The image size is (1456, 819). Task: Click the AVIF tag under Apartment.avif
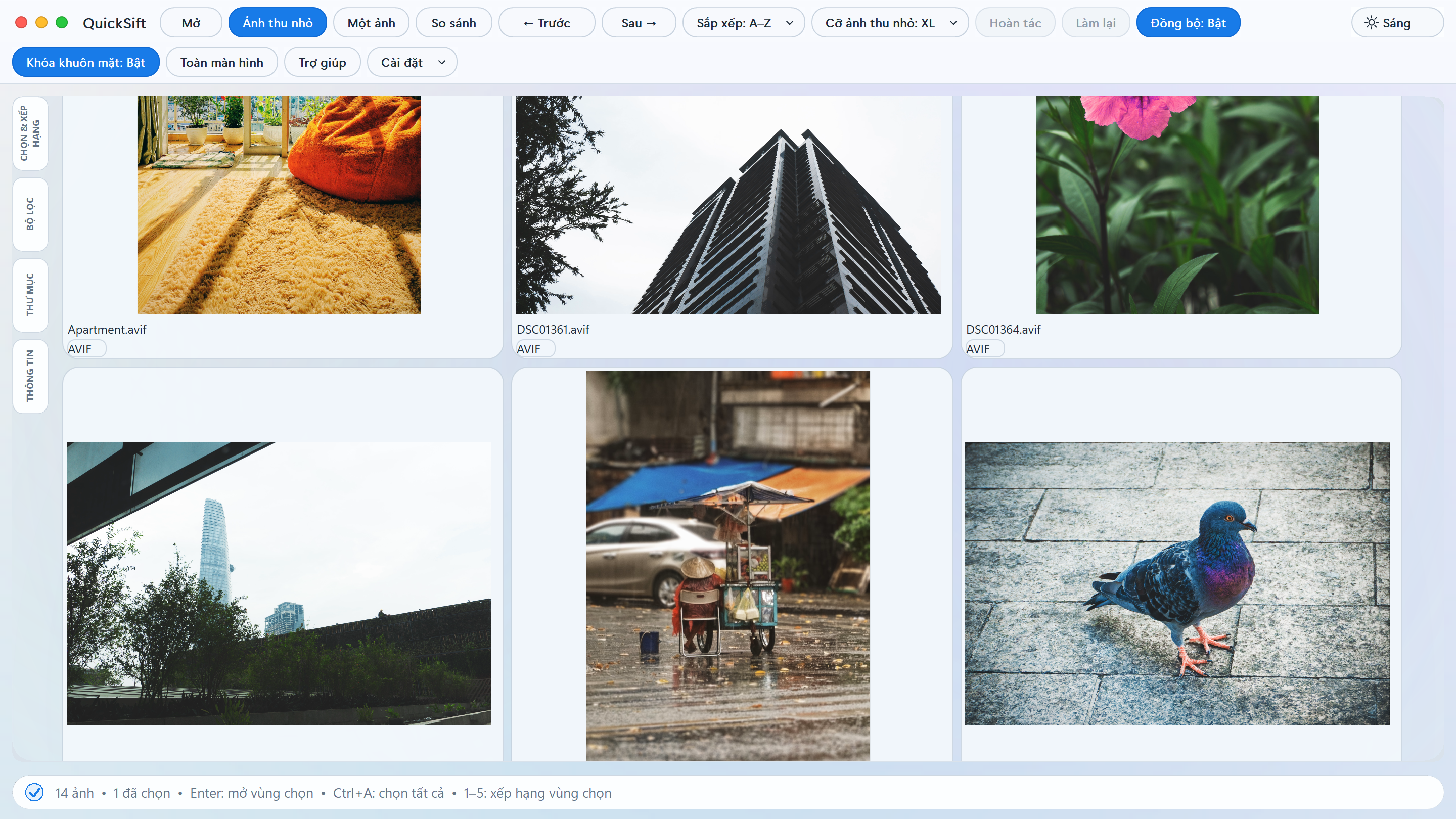coord(86,349)
